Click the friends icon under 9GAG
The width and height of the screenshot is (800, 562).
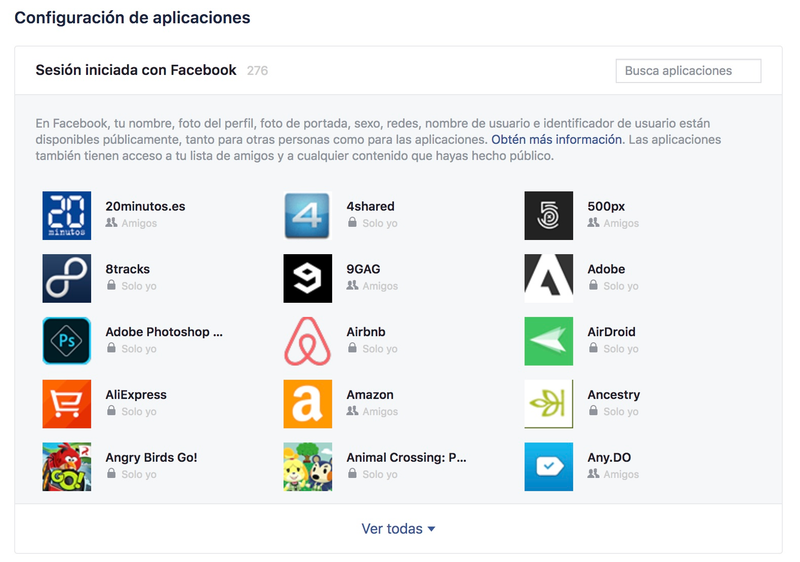(352, 285)
